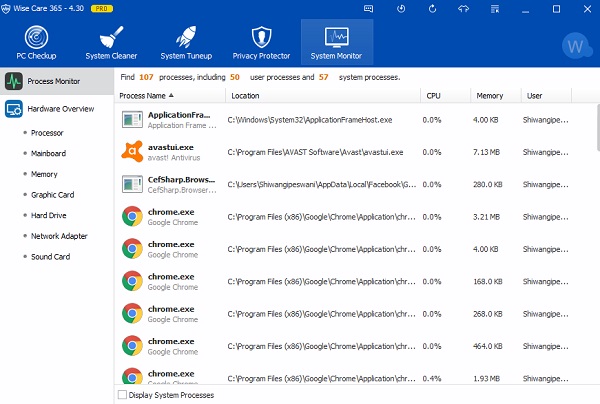Click the 107 processes count
This screenshot has width=600, height=404.
[x=146, y=77]
